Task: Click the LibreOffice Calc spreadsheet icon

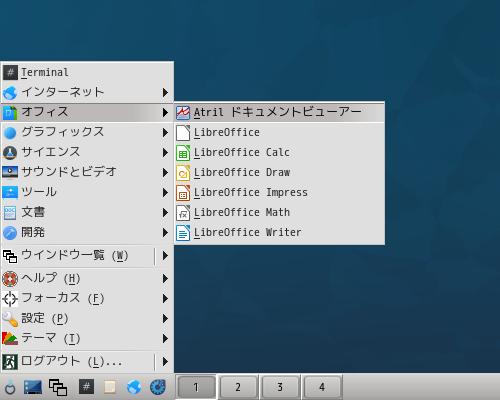Action: point(183,152)
